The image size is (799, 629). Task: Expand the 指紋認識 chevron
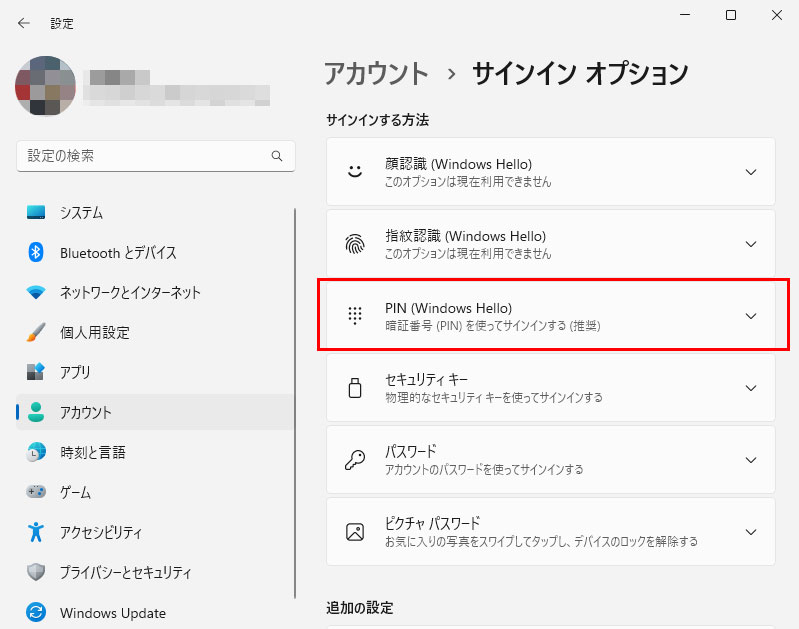click(x=751, y=244)
